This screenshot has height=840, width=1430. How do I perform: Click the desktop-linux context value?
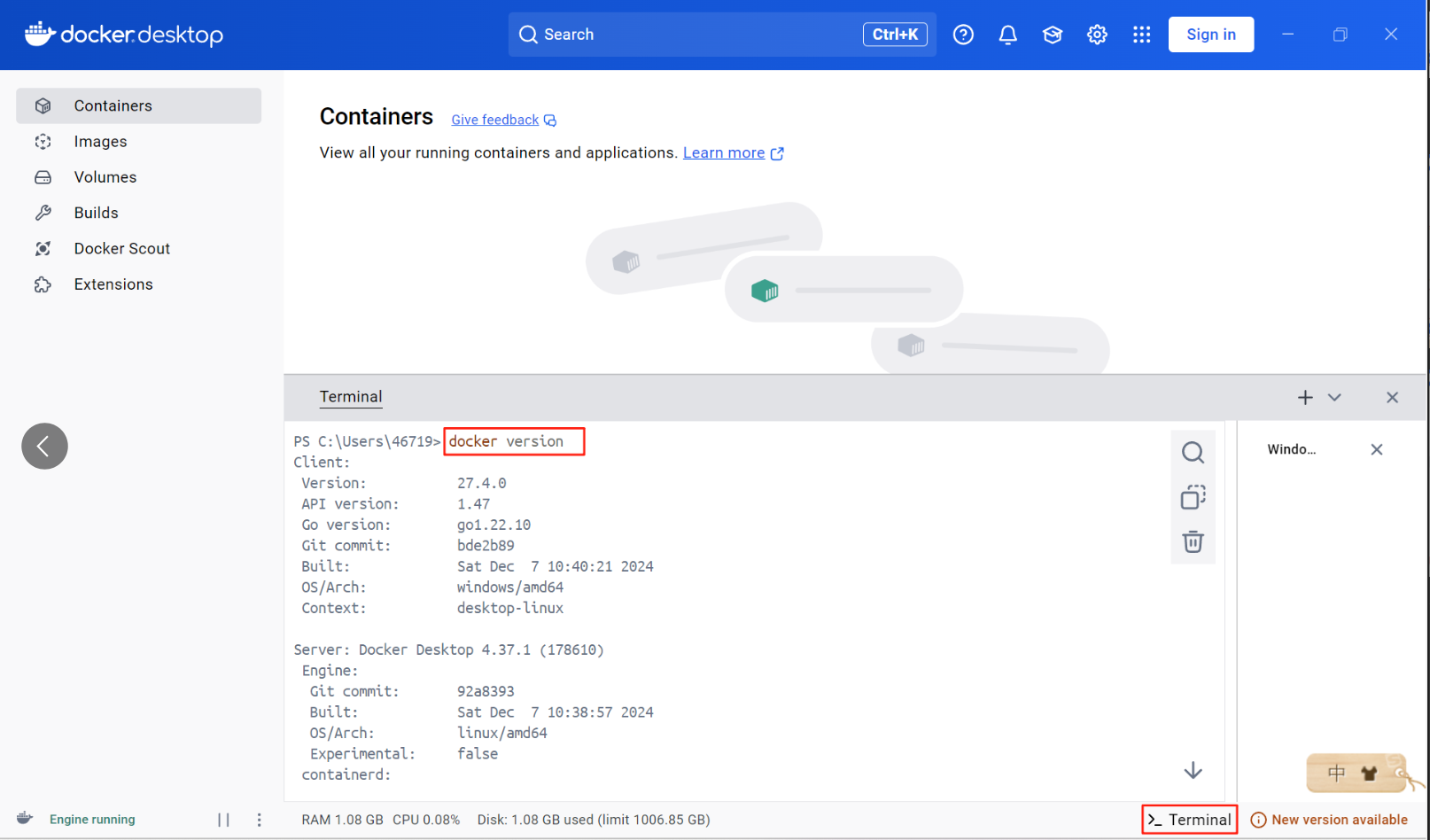click(x=510, y=608)
